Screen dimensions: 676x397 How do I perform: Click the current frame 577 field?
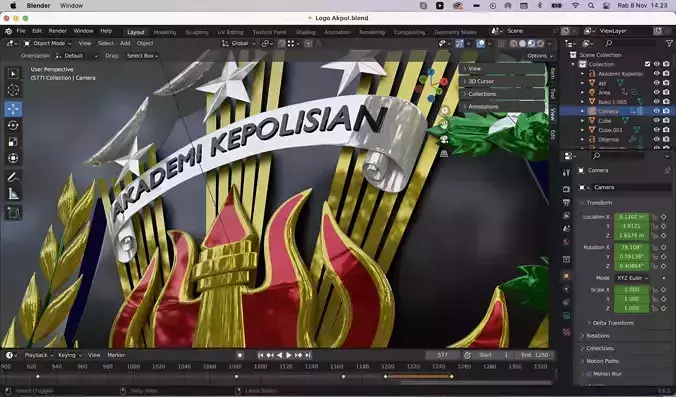(x=442, y=355)
